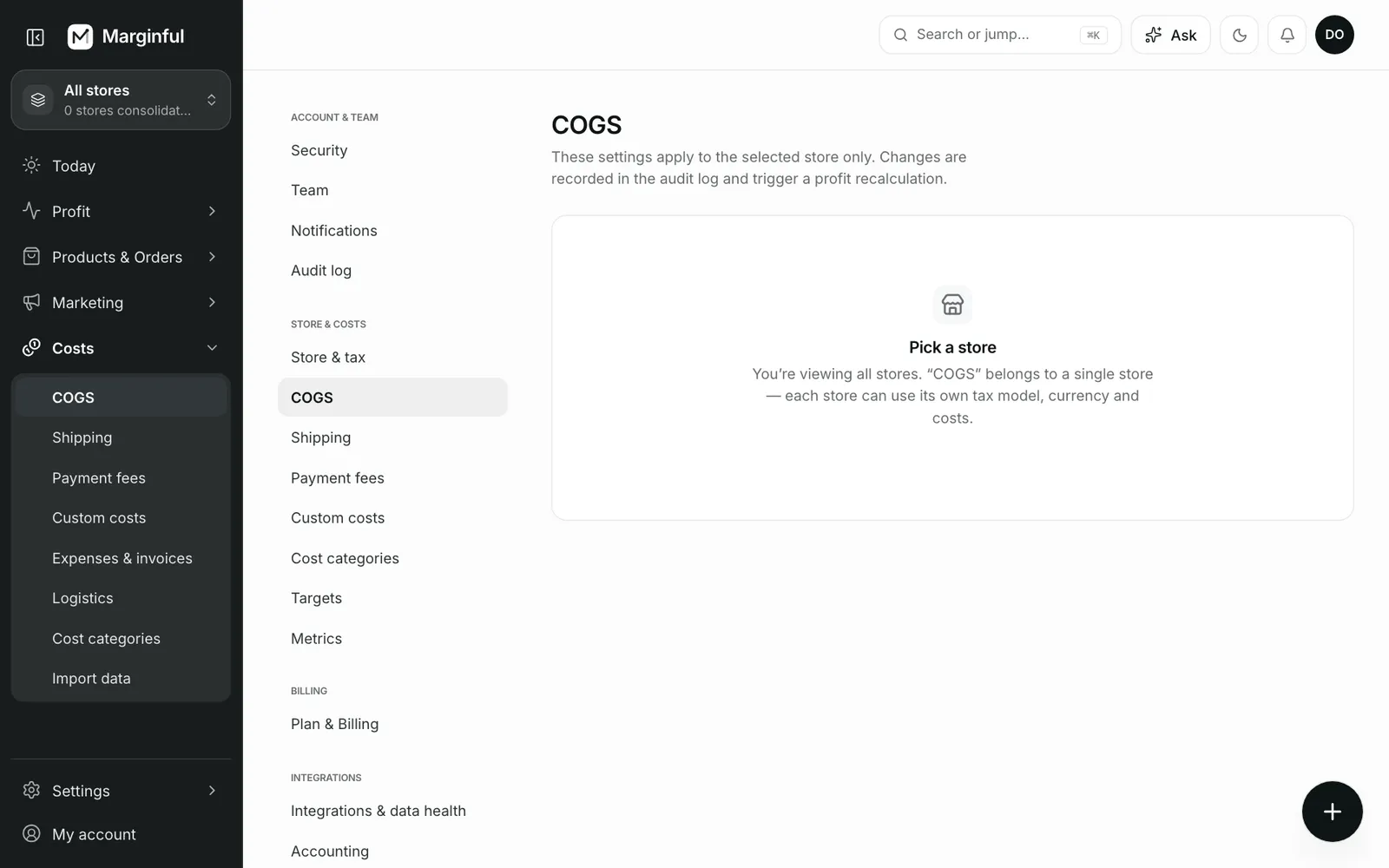Toggle dark mode with moon icon
This screenshot has width=1389, height=868.
point(1239,35)
